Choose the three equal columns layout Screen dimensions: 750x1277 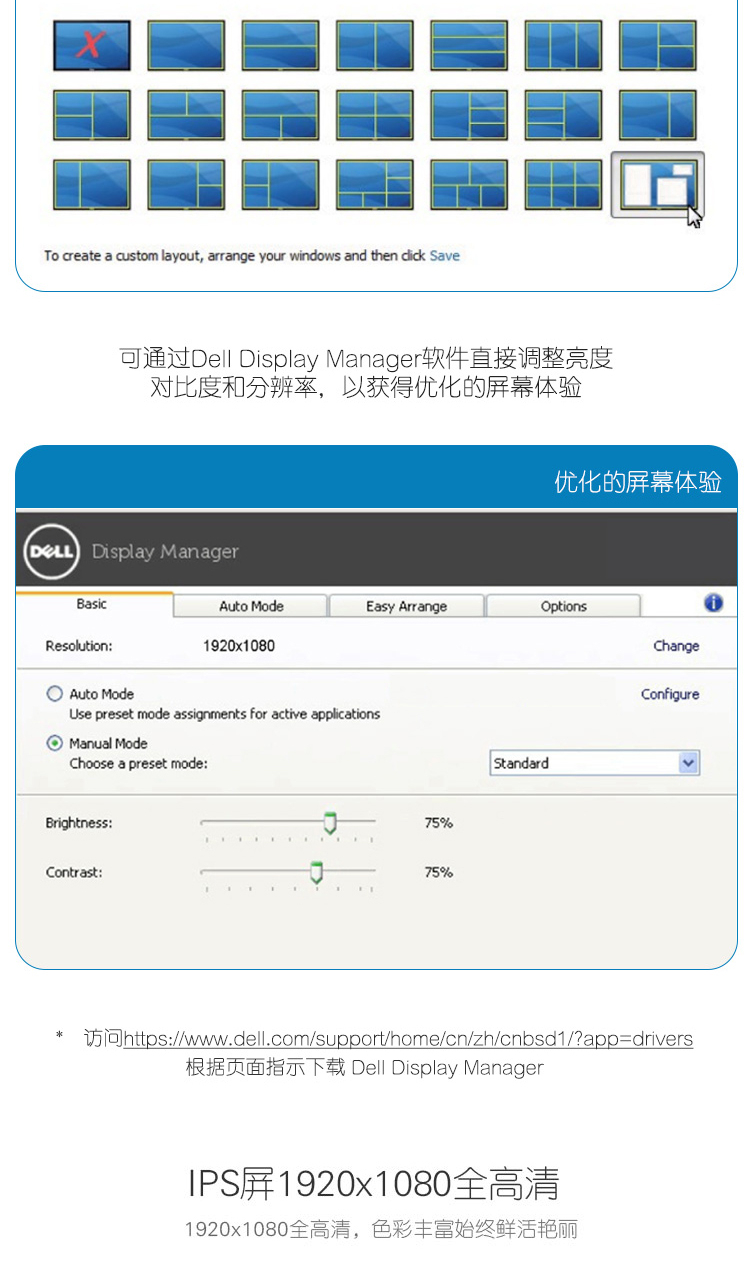point(563,45)
